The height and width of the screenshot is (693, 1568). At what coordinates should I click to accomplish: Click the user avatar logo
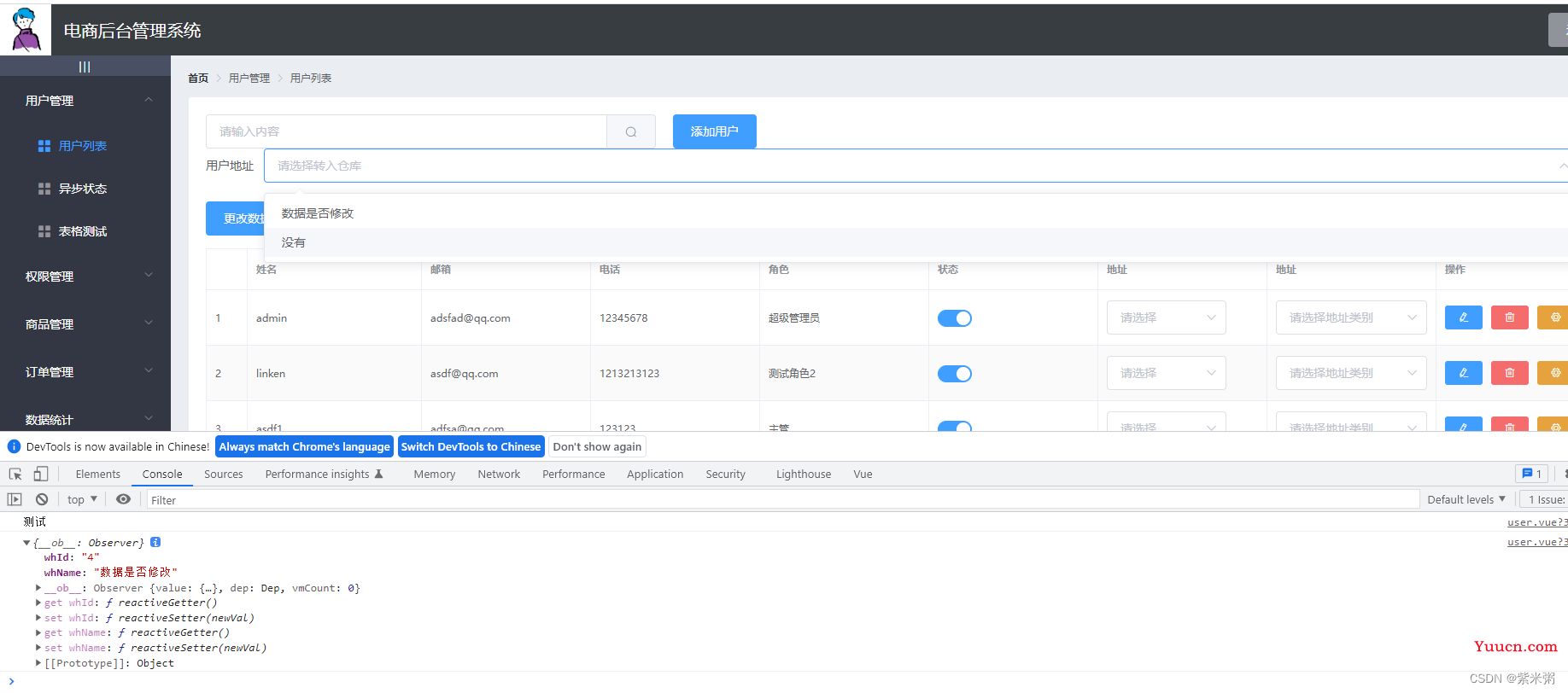pyautogui.click(x=26, y=30)
